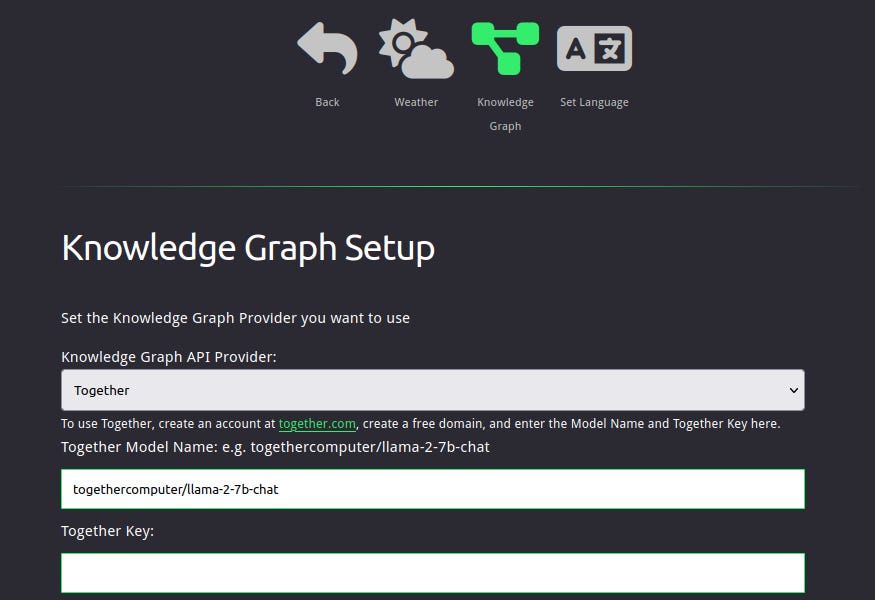Click the chevron on the provider combobox
875x600 pixels.
pyautogui.click(x=793, y=389)
